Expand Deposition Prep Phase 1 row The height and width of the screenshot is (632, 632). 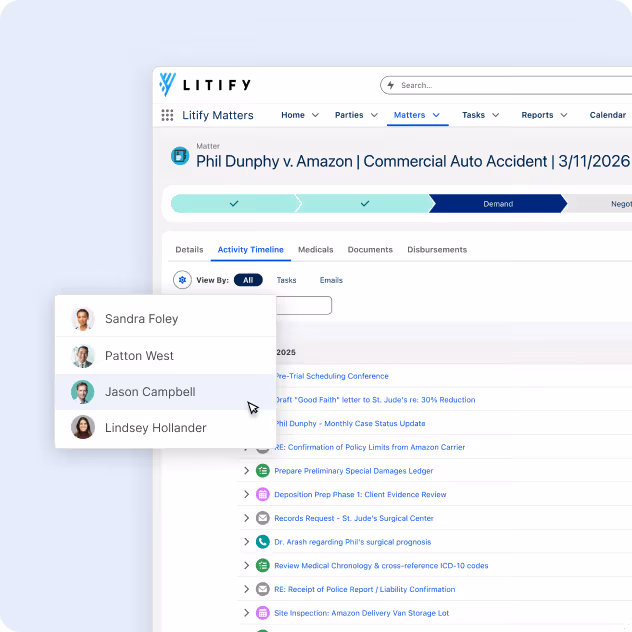point(246,494)
